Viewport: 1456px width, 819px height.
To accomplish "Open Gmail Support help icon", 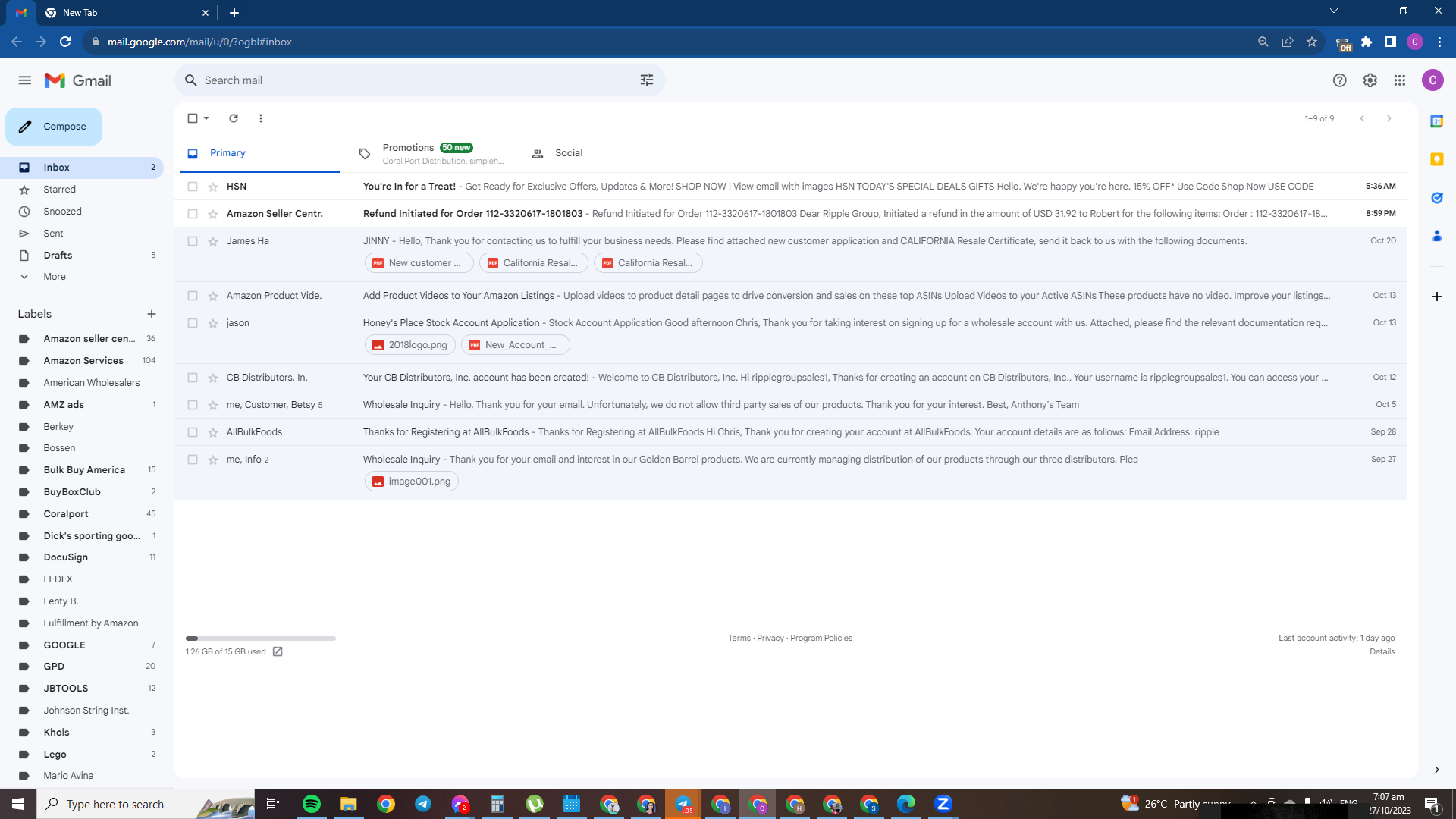I will click(1340, 80).
